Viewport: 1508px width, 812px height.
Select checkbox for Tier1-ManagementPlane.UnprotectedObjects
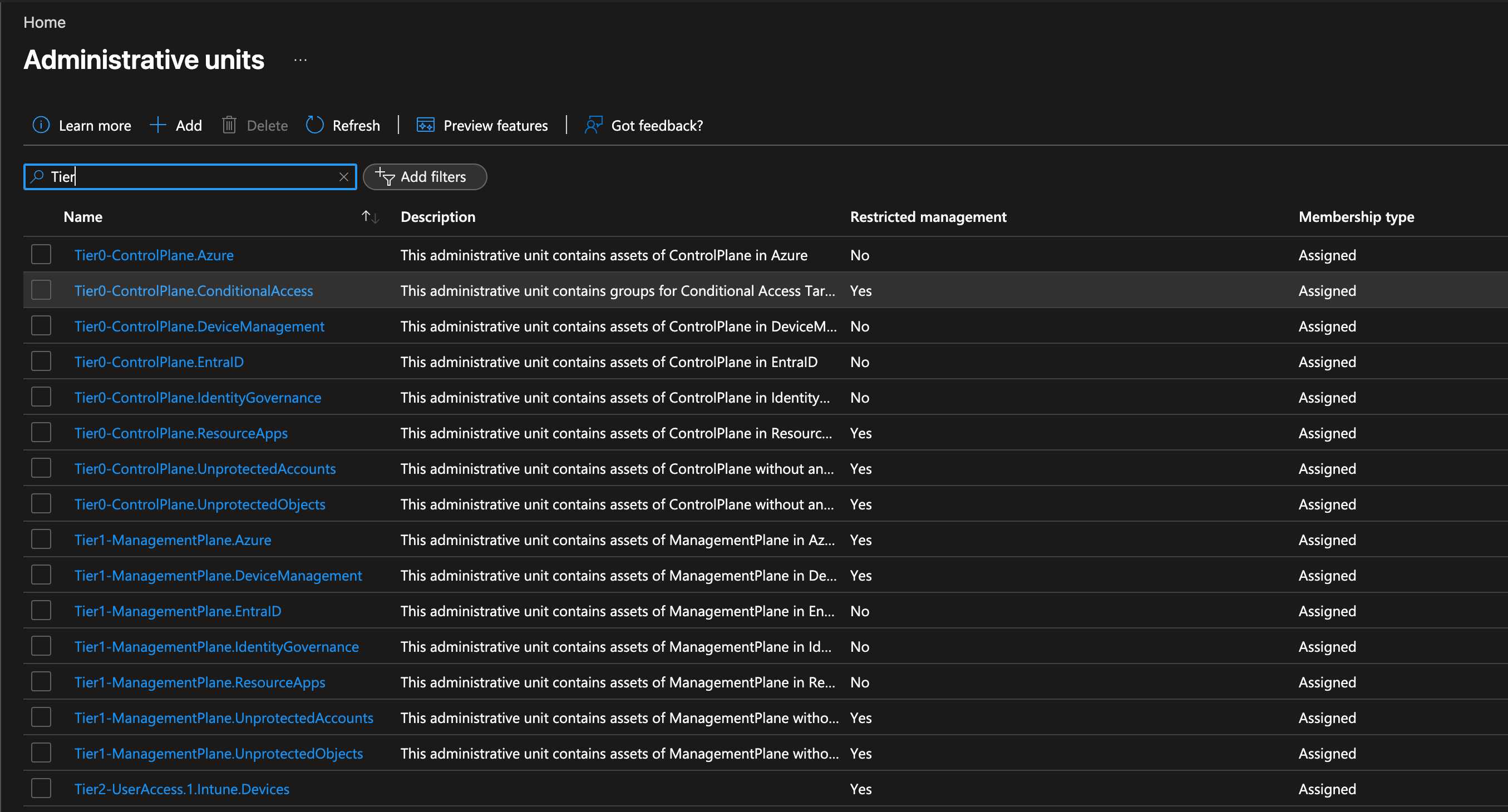41,754
